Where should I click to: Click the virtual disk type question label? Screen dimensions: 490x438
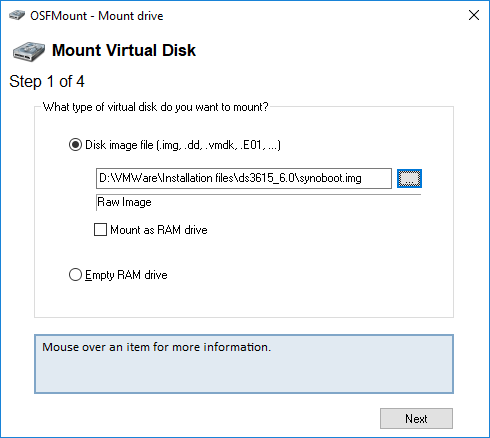155,107
